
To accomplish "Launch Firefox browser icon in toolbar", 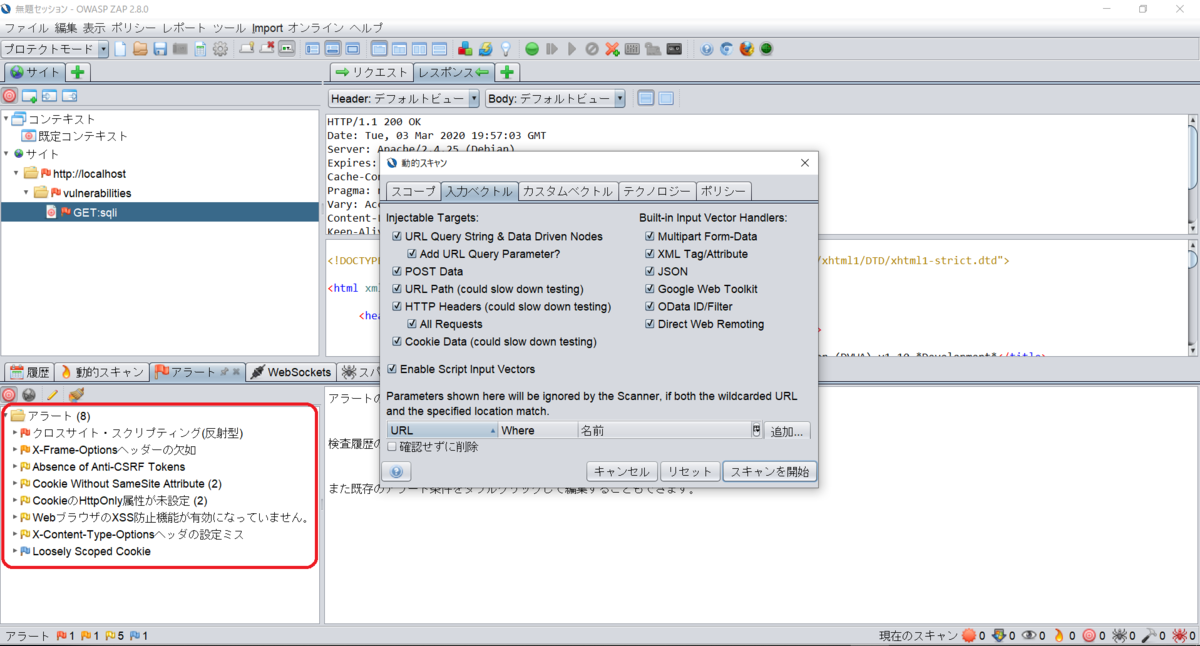I will tap(746, 48).
